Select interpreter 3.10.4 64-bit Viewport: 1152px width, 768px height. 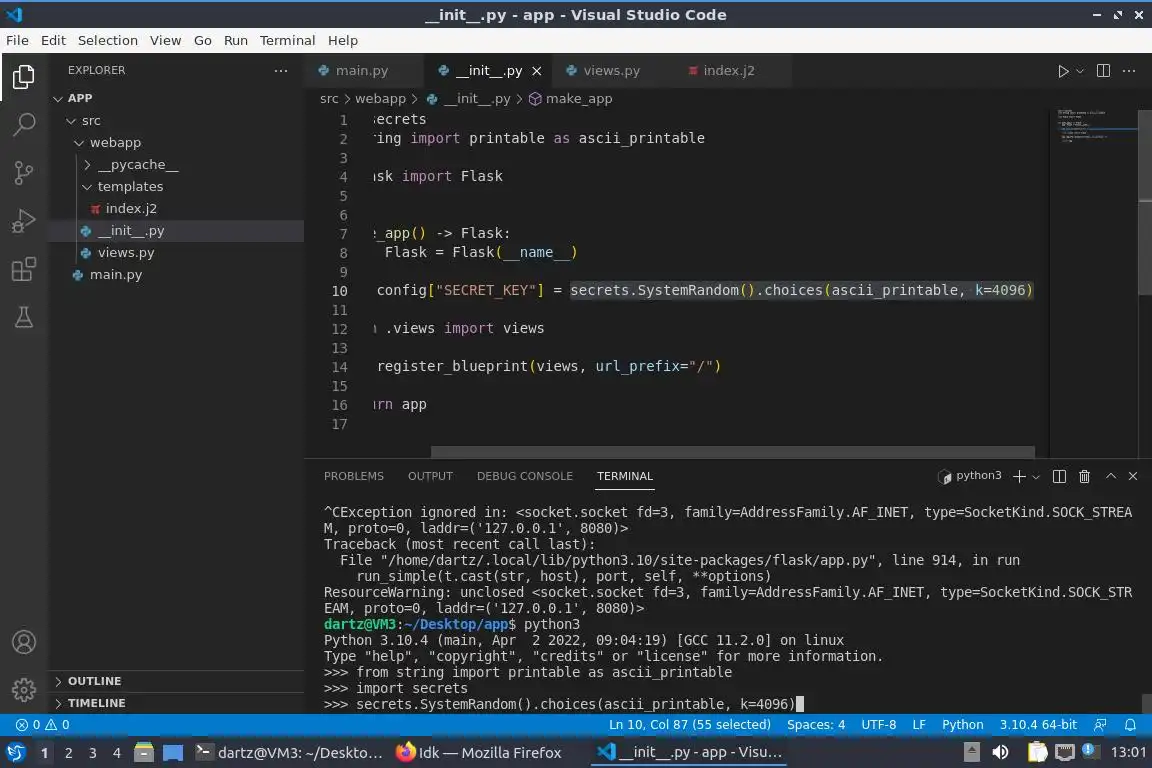1037,725
